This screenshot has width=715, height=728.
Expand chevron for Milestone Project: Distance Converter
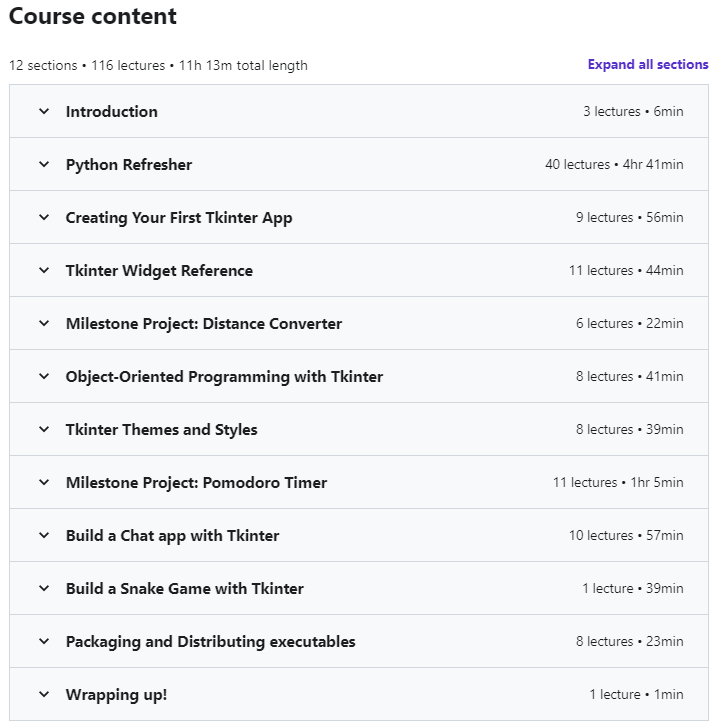tap(44, 323)
